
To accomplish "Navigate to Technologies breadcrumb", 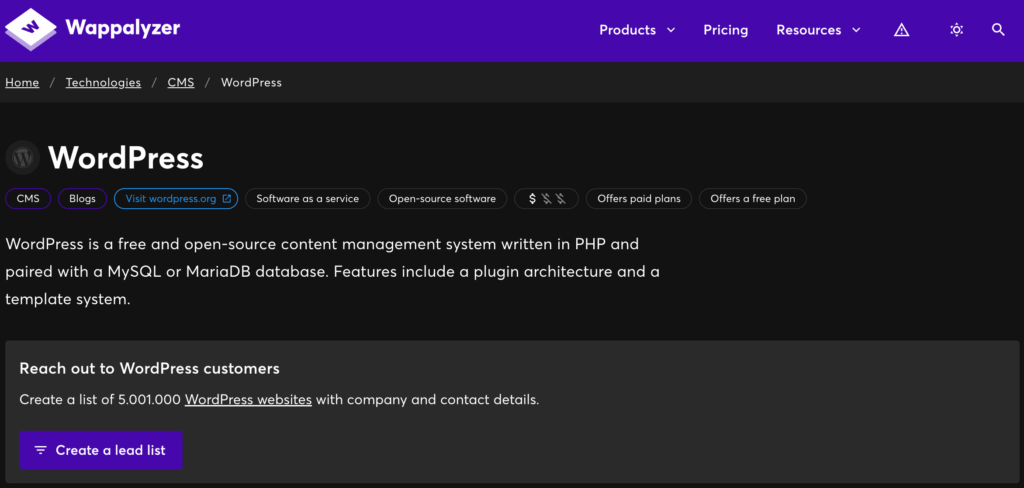I will click(x=103, y=82).
